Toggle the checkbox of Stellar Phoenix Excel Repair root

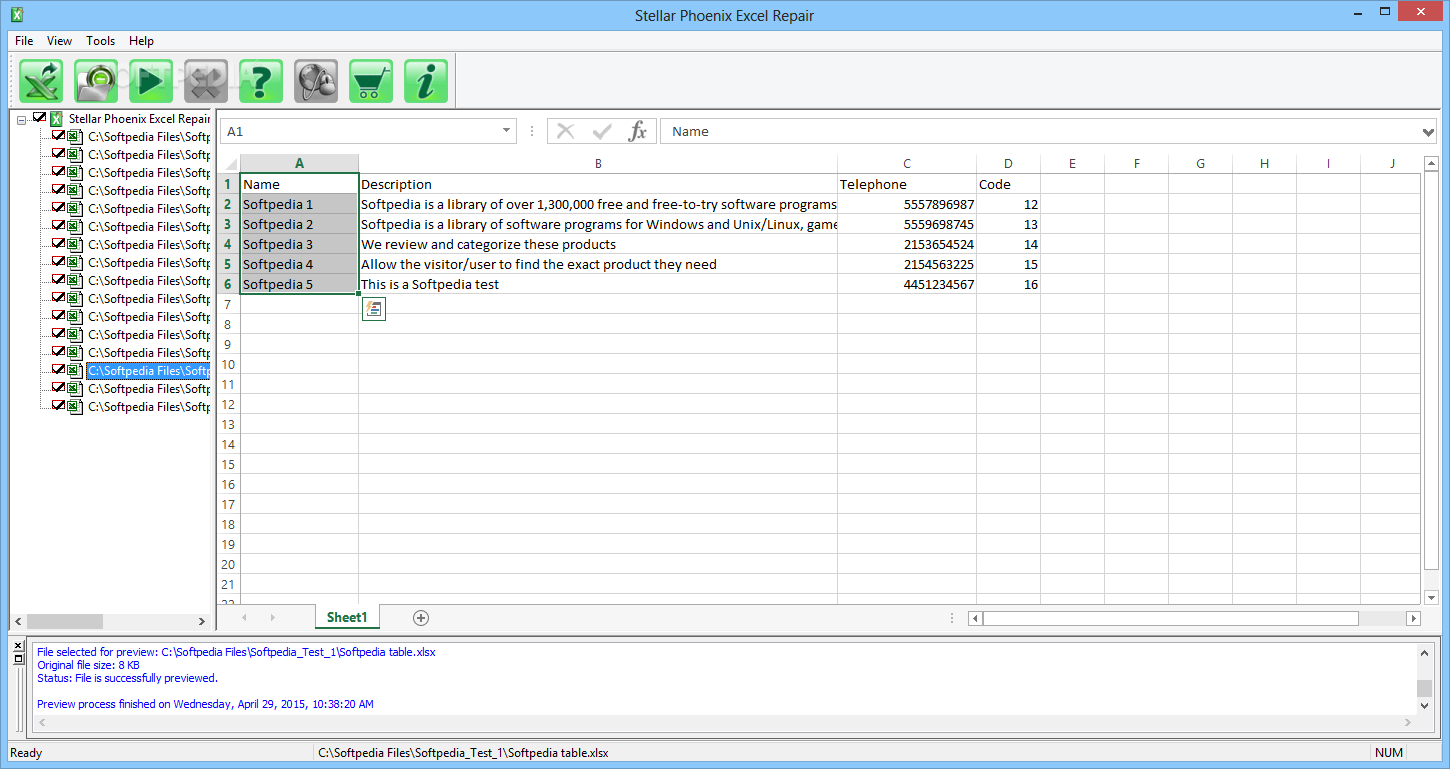coord(40,118)
